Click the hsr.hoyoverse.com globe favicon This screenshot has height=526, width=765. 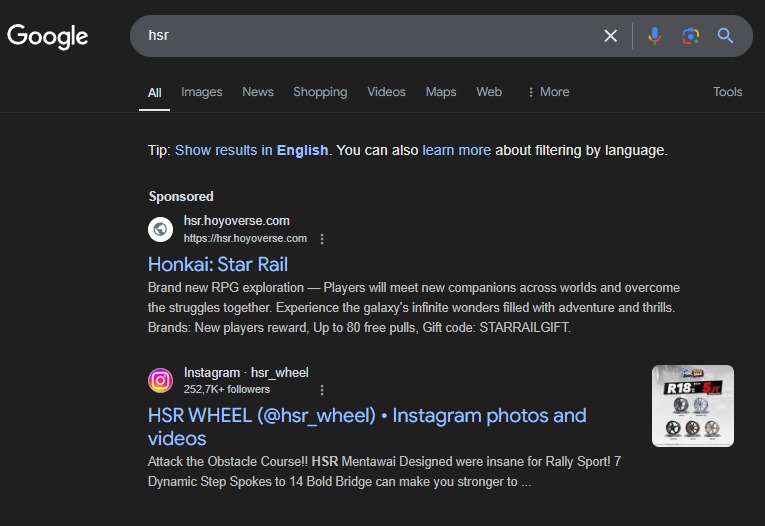161,229
